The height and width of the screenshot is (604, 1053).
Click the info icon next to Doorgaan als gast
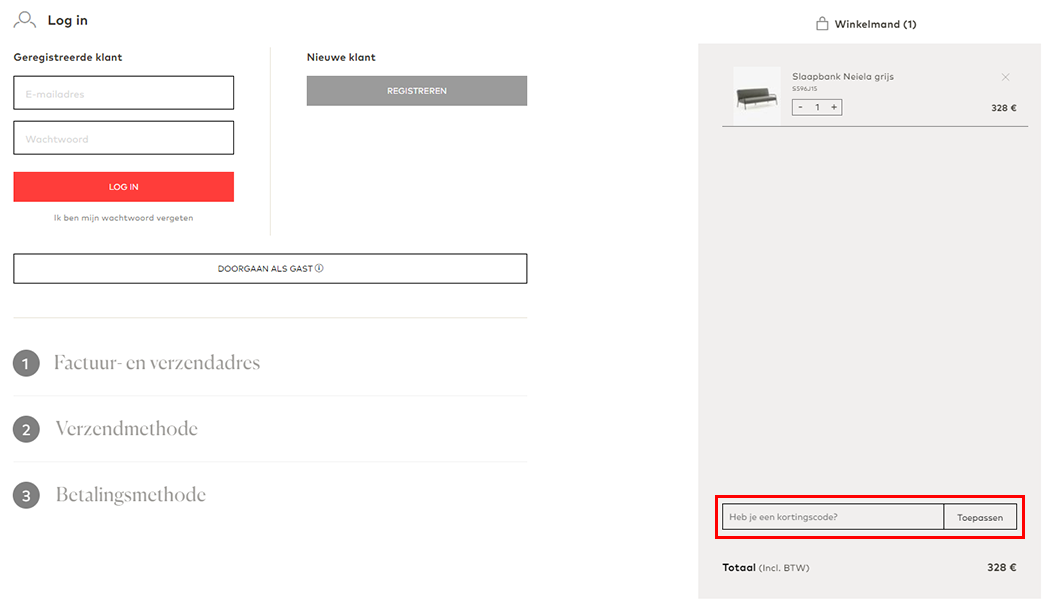(319, 268)
